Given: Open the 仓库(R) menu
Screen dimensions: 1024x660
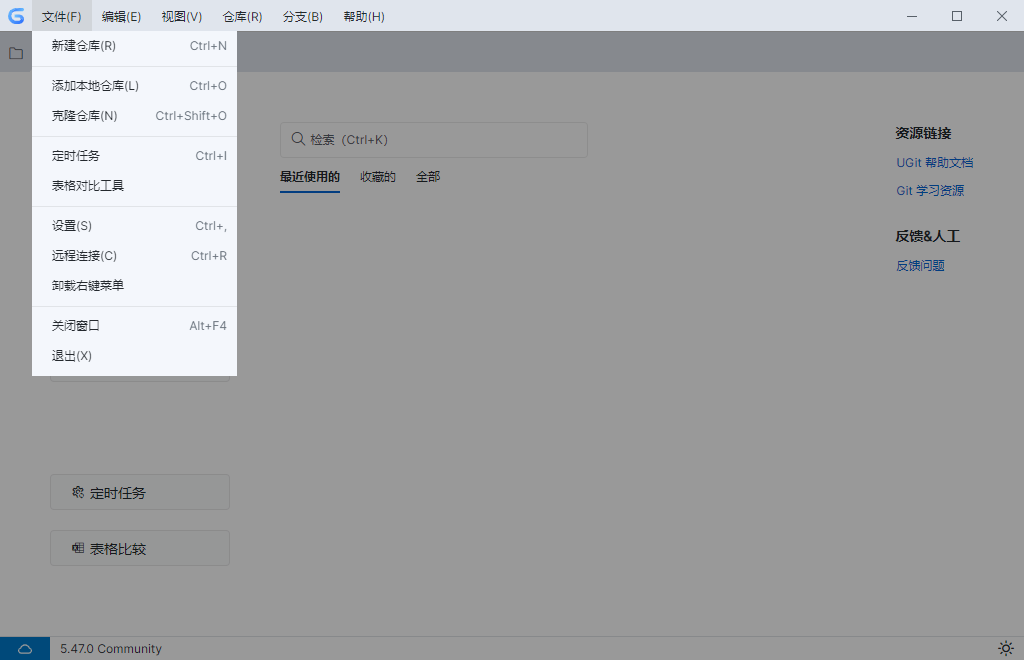Looking at the screenshot, I should click(x=242, y=16).
